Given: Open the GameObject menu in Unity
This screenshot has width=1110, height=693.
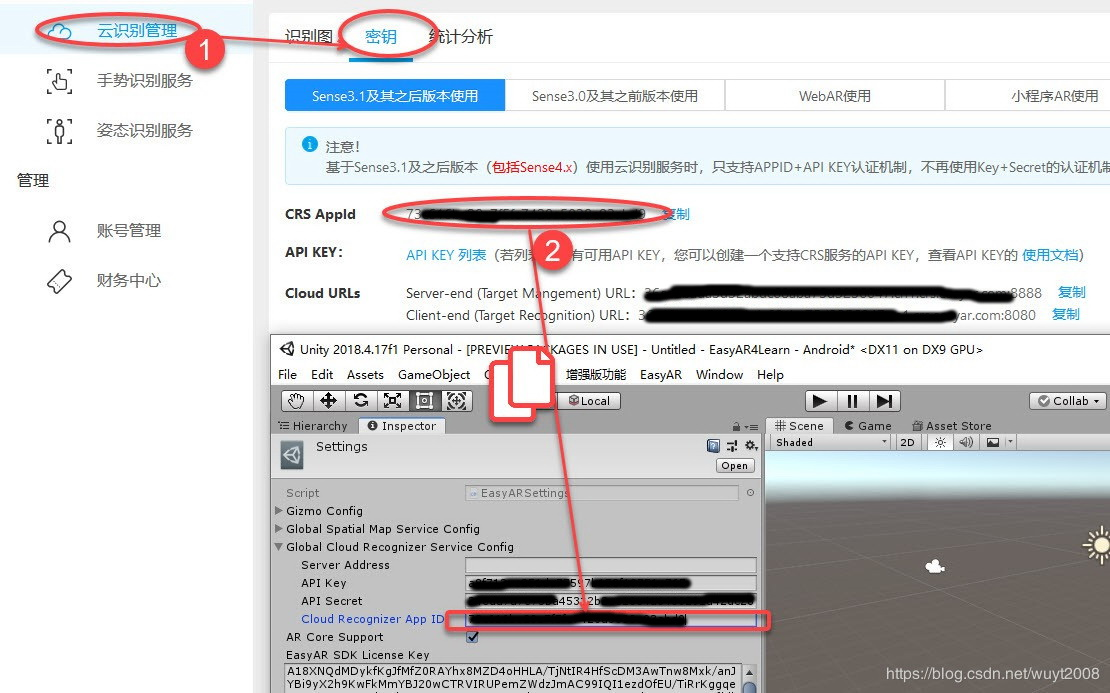Looking at the screenshot, I should (434, 374).
